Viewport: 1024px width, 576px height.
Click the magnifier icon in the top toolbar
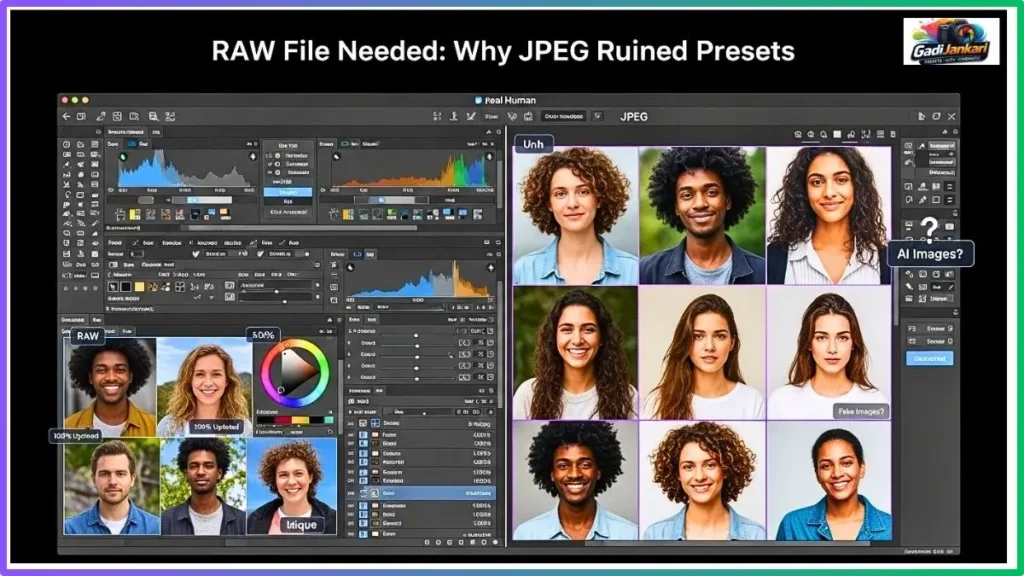(153, 116)
